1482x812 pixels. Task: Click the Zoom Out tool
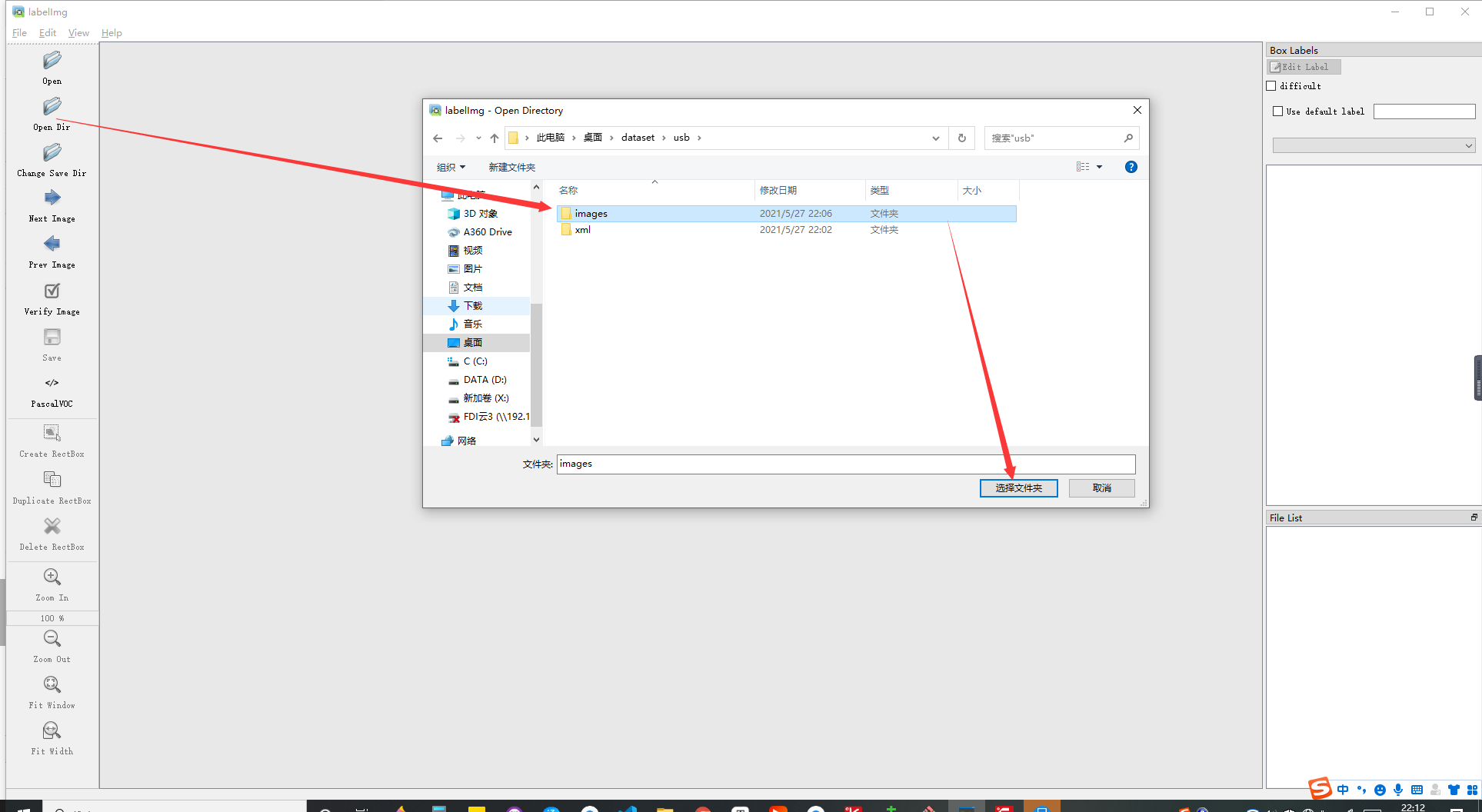(x=52, y=647)
